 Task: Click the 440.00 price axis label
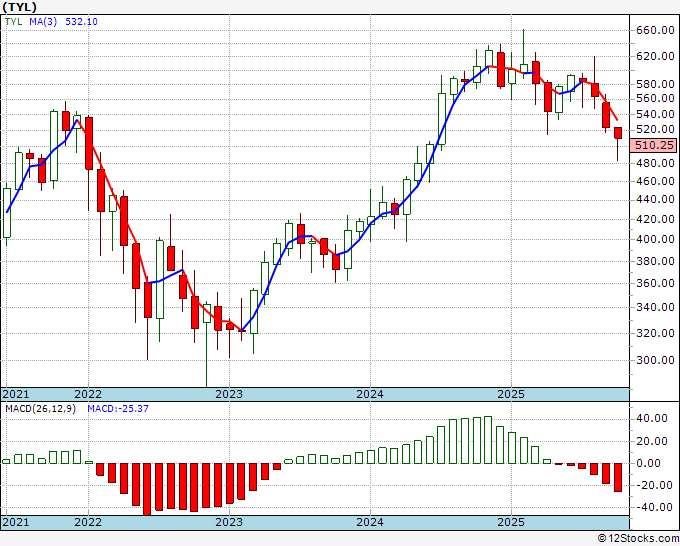coord(655,199)
